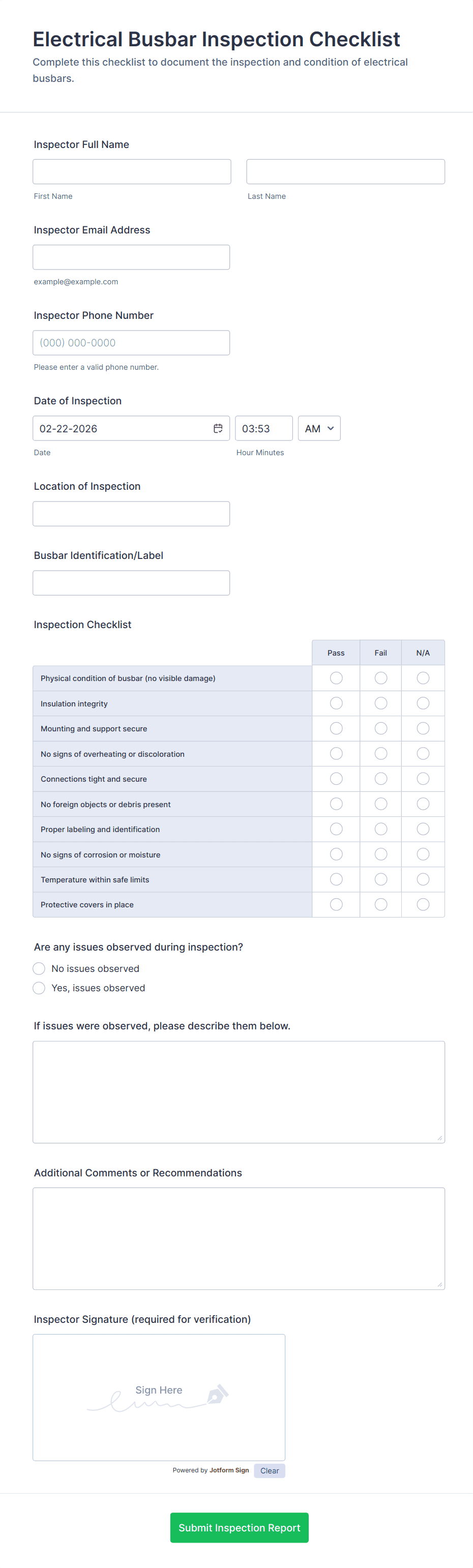Focus the Last Name field
The image size is (473, 1568).
345,172
